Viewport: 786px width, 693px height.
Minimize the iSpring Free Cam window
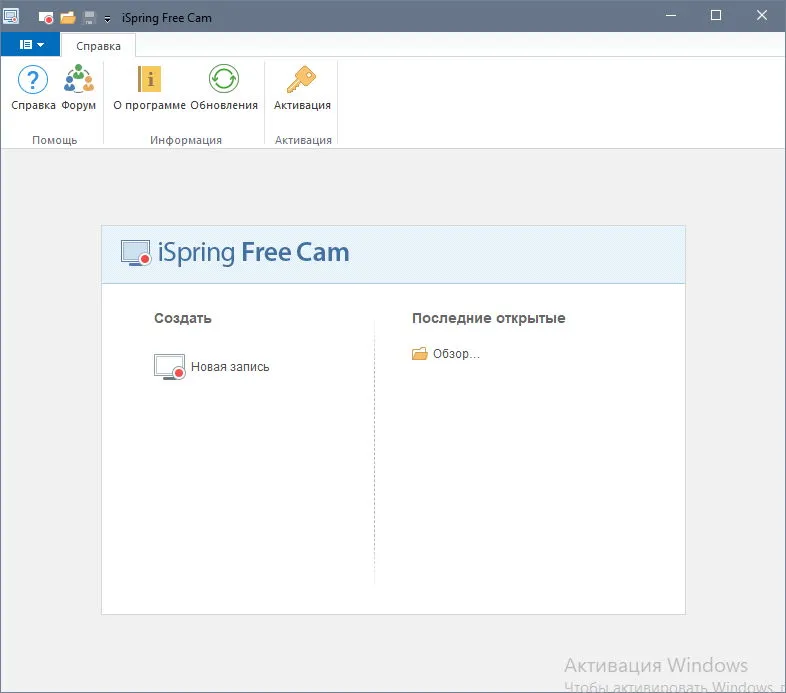tap(671, 16)
